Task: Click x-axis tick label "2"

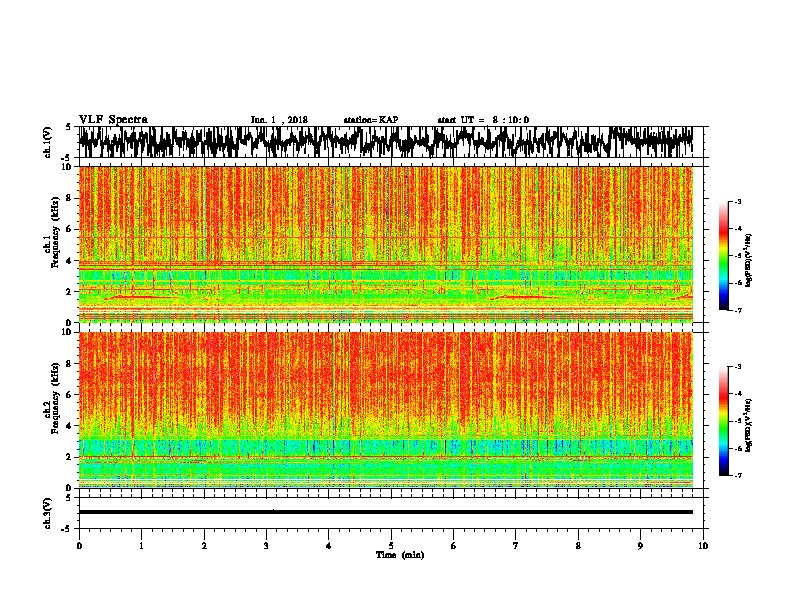Action: click(204, 546)
